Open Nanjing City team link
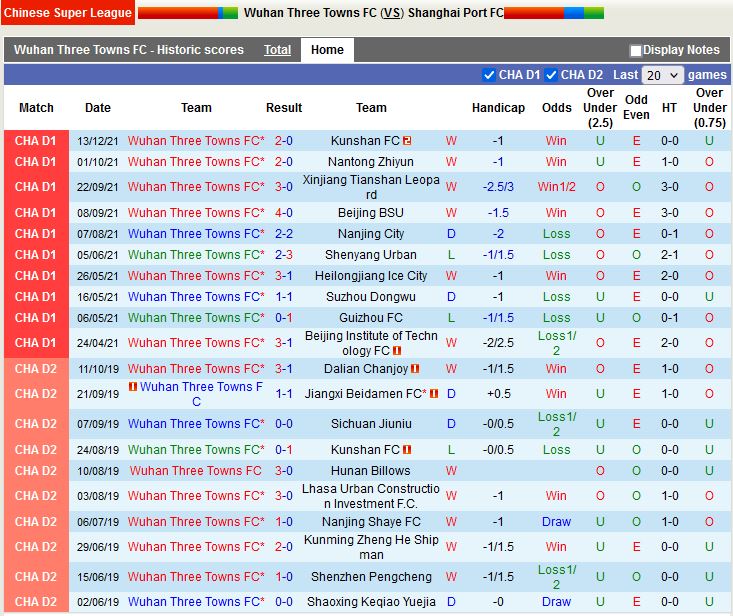The width and height of the screenshot is (733, 616). tap(371, 234)
